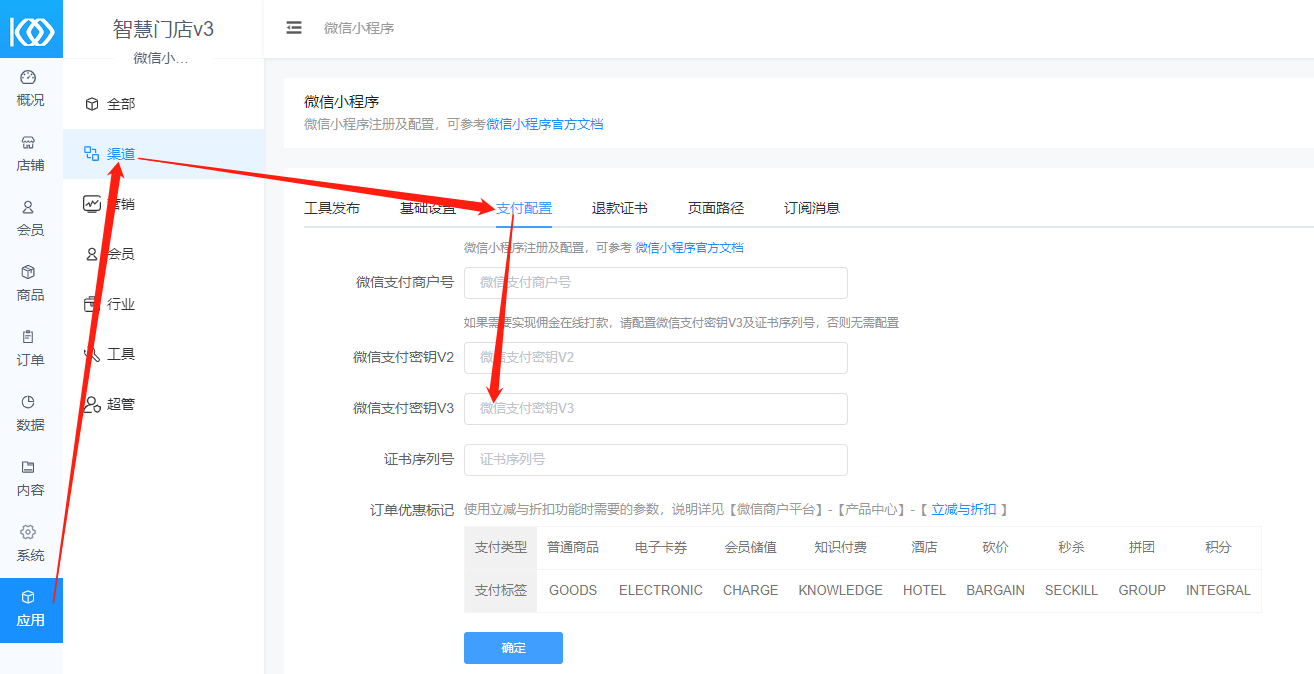Click the 营销 marketing chart icon
1314x674 pixels.
coord(92,204)
